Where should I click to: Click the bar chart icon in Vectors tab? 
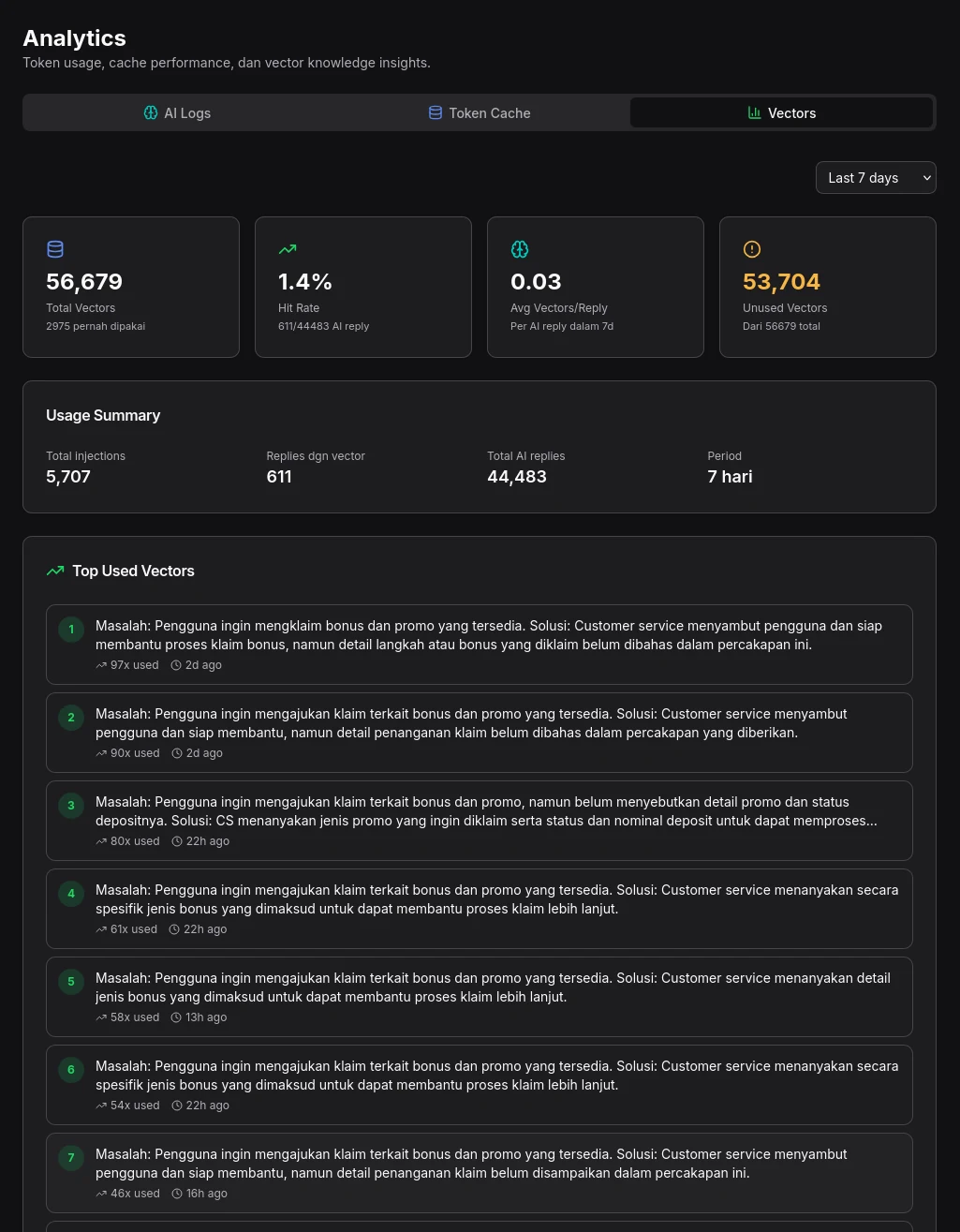click(x=754, y=112)
